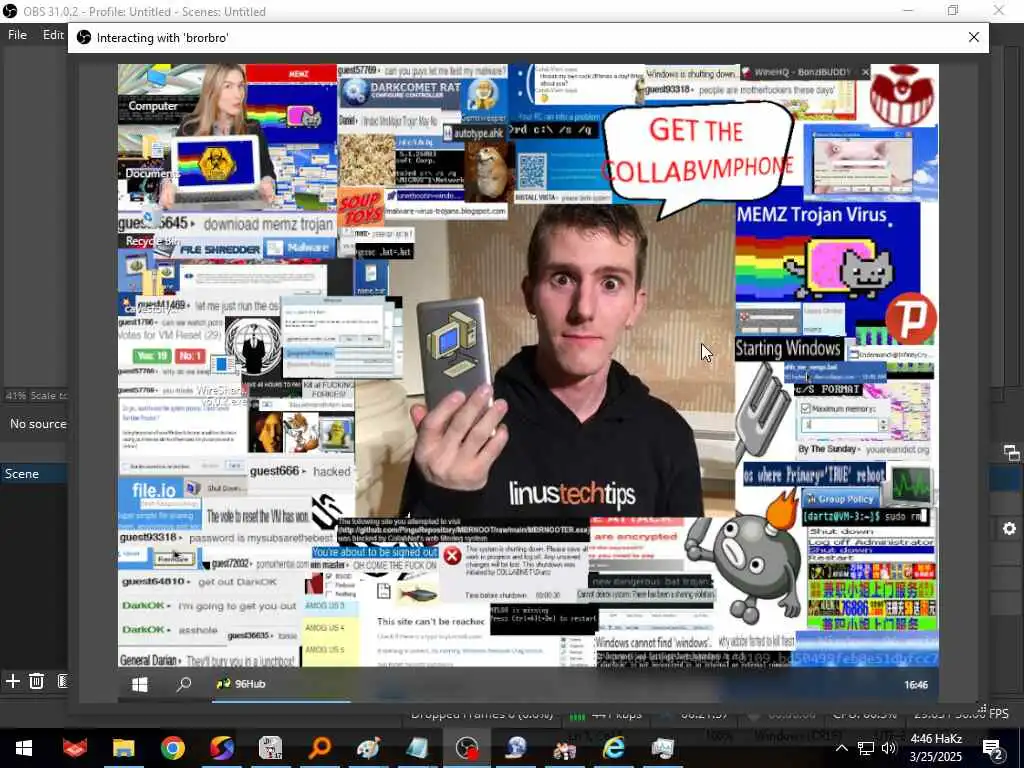Open the volume speaker tray icon
This screenshot has width=1024, height=768.
tap(889, 748)
